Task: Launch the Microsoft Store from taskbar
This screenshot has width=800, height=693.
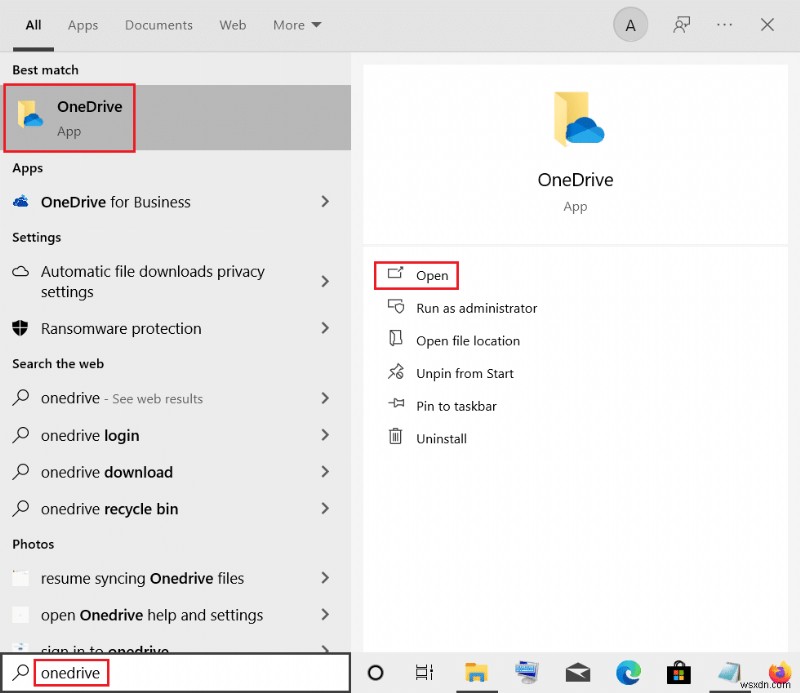Action: 678,673
